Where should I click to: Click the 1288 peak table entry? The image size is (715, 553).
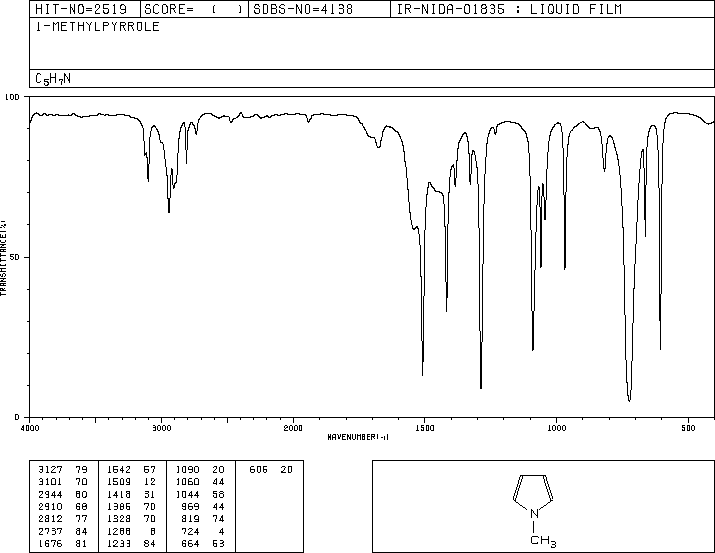click(x=131, y=532)
